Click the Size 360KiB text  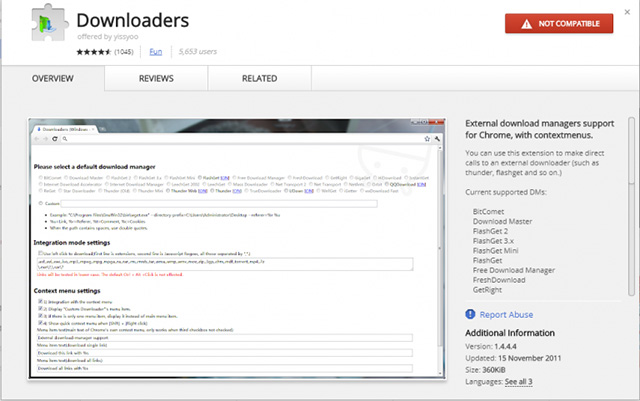coord(485,370)
